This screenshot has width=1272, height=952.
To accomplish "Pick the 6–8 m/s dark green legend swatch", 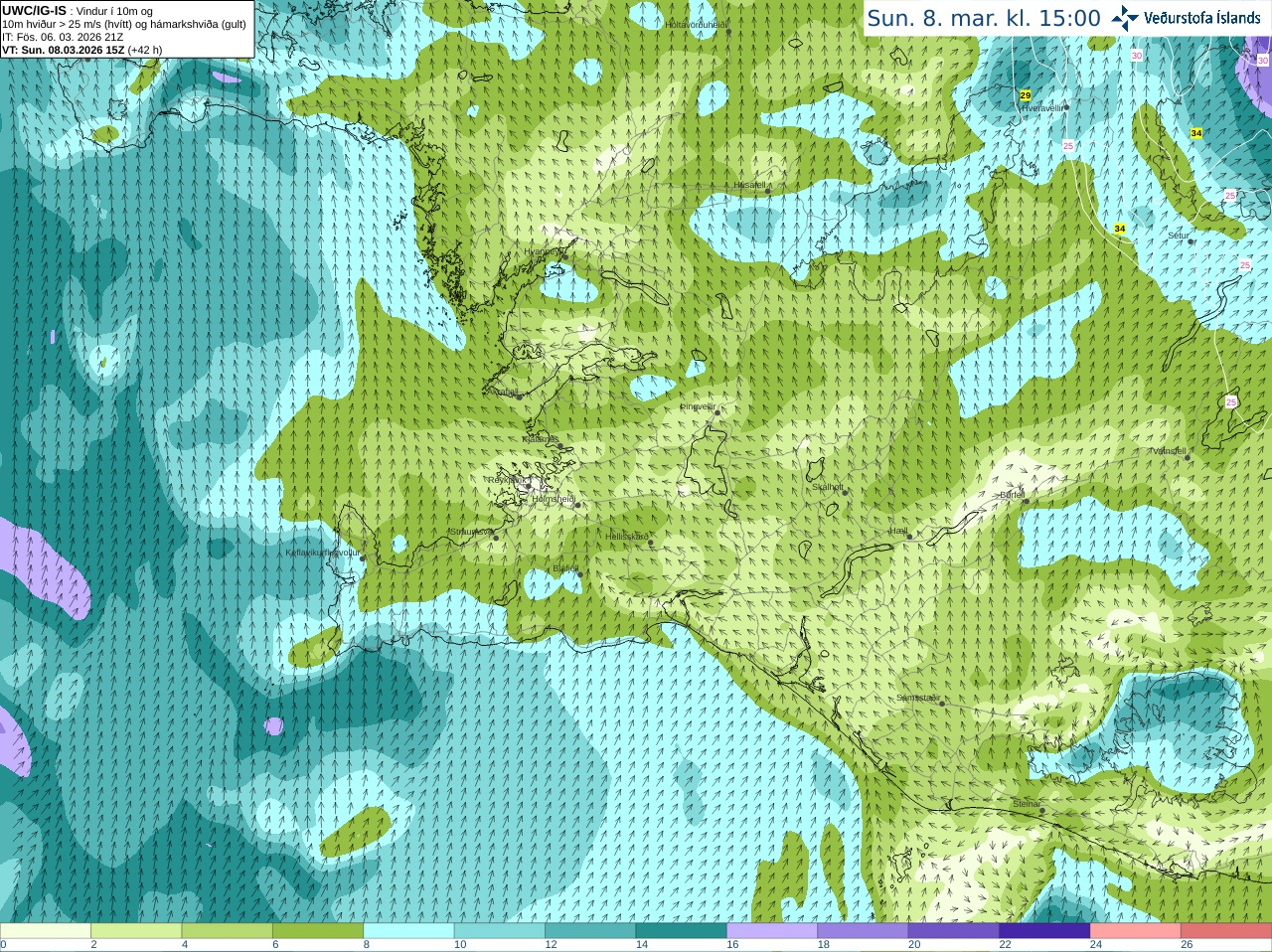I will click(x=318, y=931).
